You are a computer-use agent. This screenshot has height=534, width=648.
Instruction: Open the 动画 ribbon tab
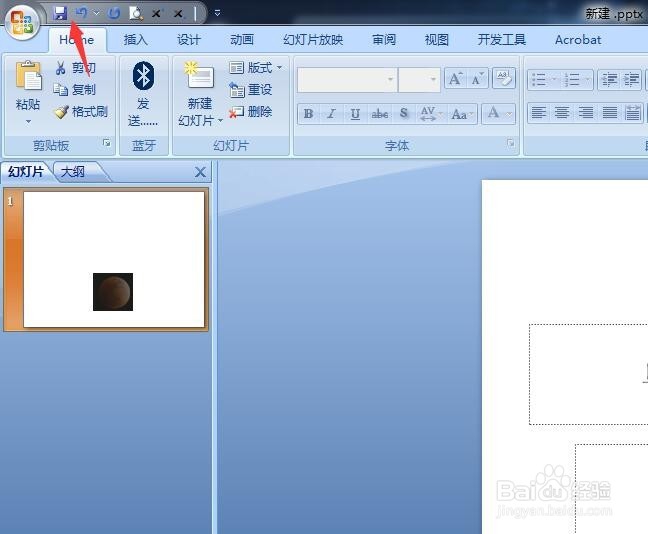click(x=242, y=40)
